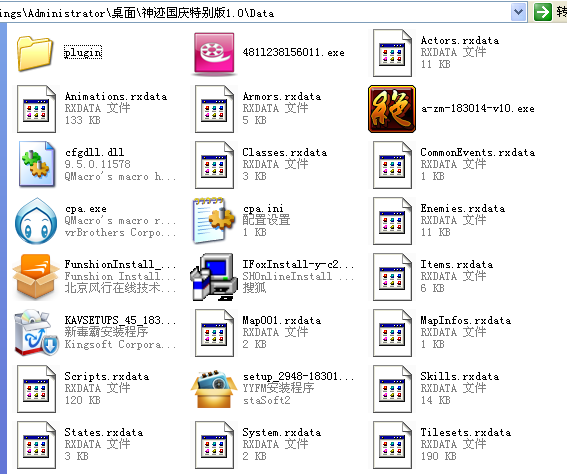The width and height of the screenshot is (567, 474).
Task: Click the MapInfos.rxdata file name text
Action: coord(466,321)
